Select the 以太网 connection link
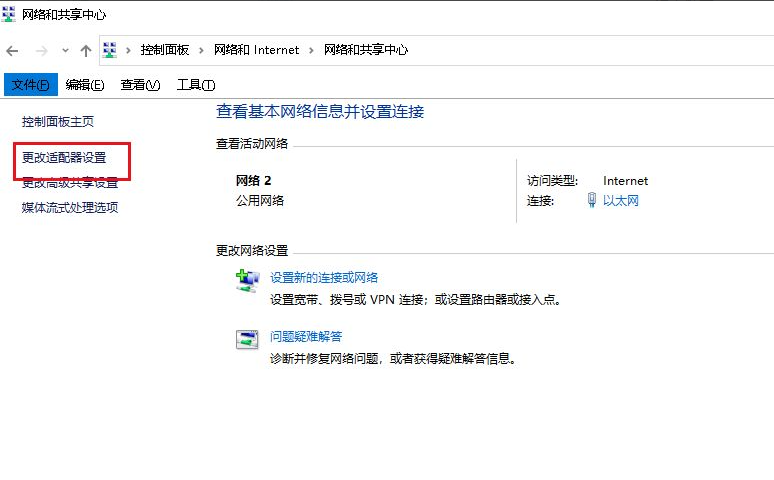 tap(620, 201)
